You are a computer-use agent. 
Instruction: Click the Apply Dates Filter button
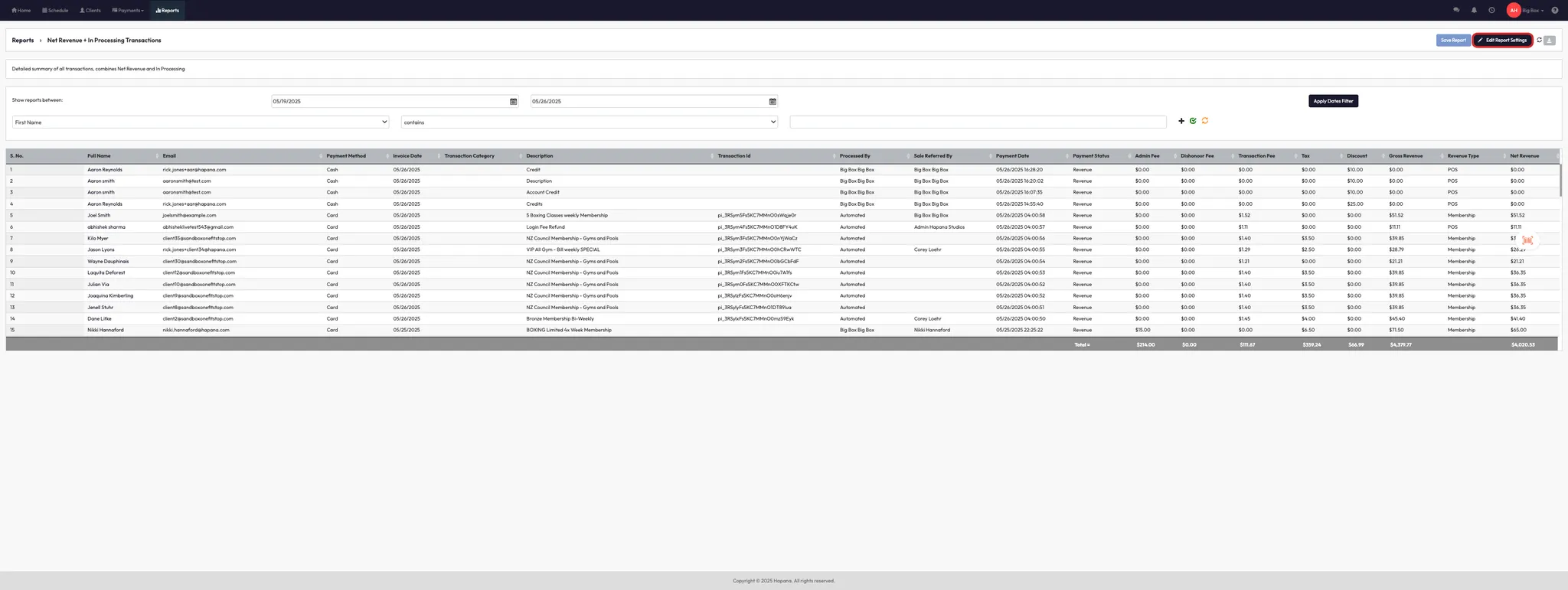point(1333,101)
